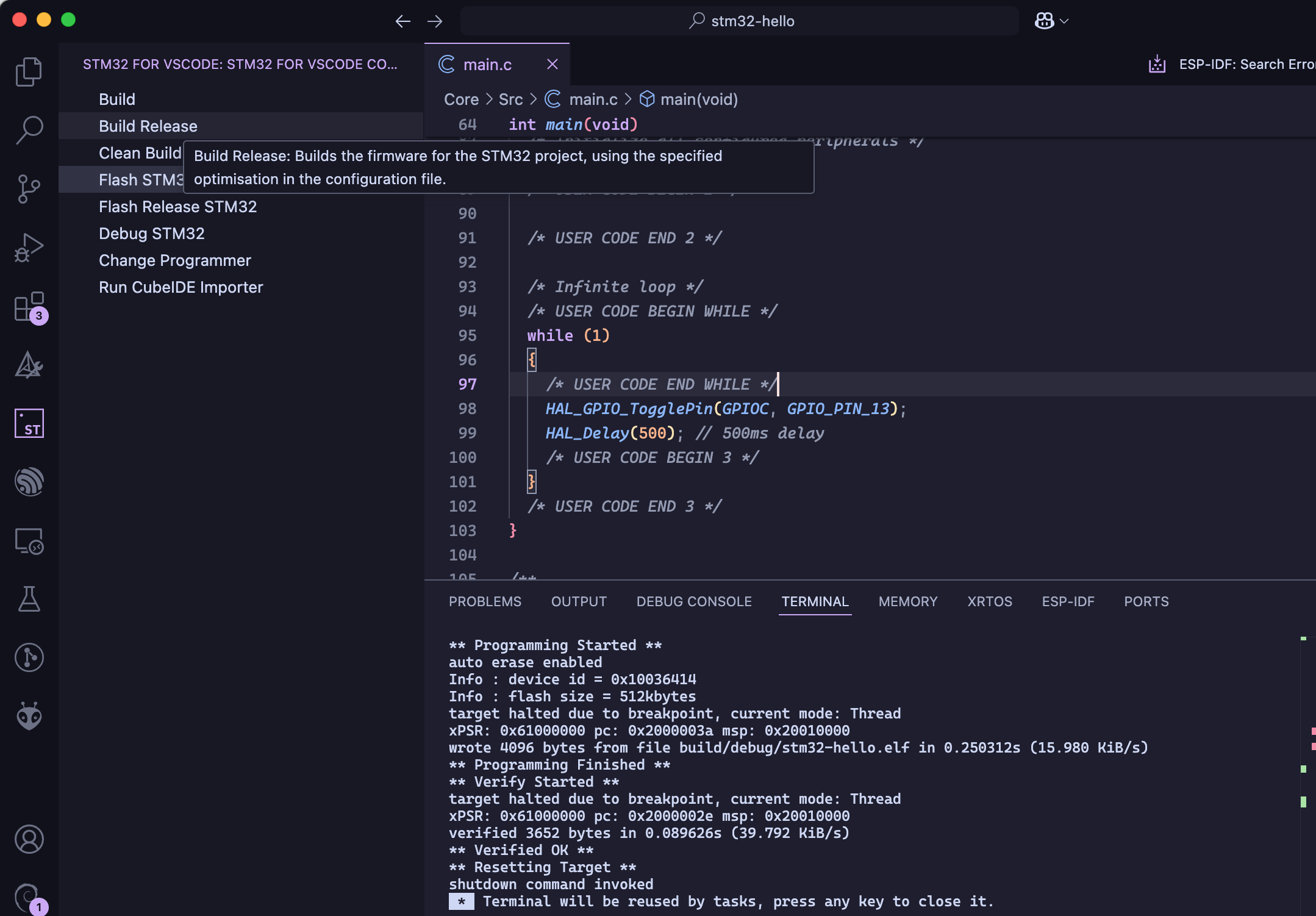The width and height of the screenshot is (1316, 916).
Task: Click the stm32-hello command center search field
Action: tap(739, 21)
